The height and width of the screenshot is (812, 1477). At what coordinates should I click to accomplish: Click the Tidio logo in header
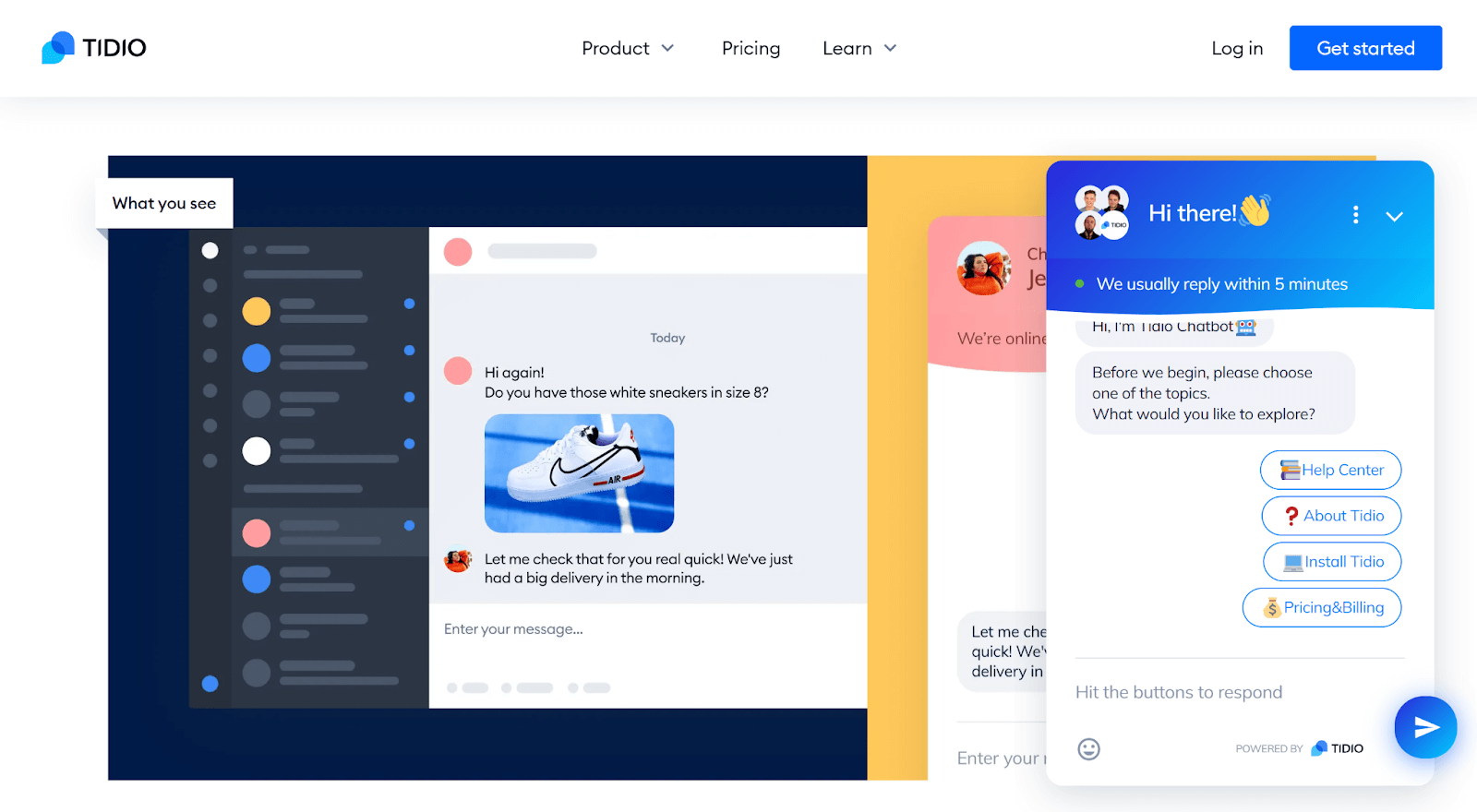coord(94,48)
